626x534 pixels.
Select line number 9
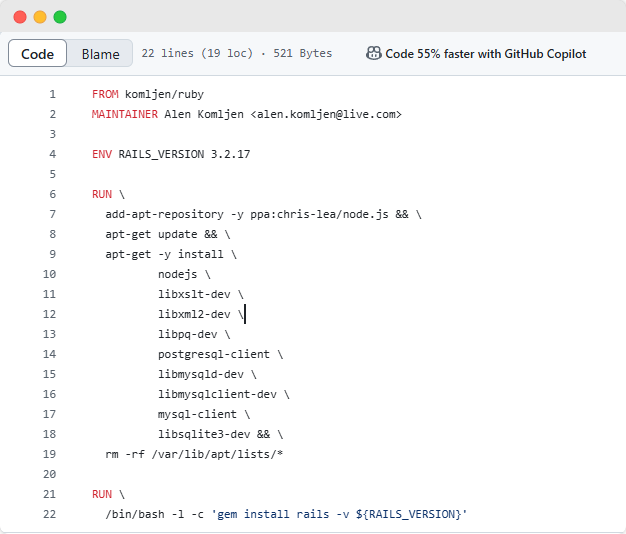click(53, 254)
